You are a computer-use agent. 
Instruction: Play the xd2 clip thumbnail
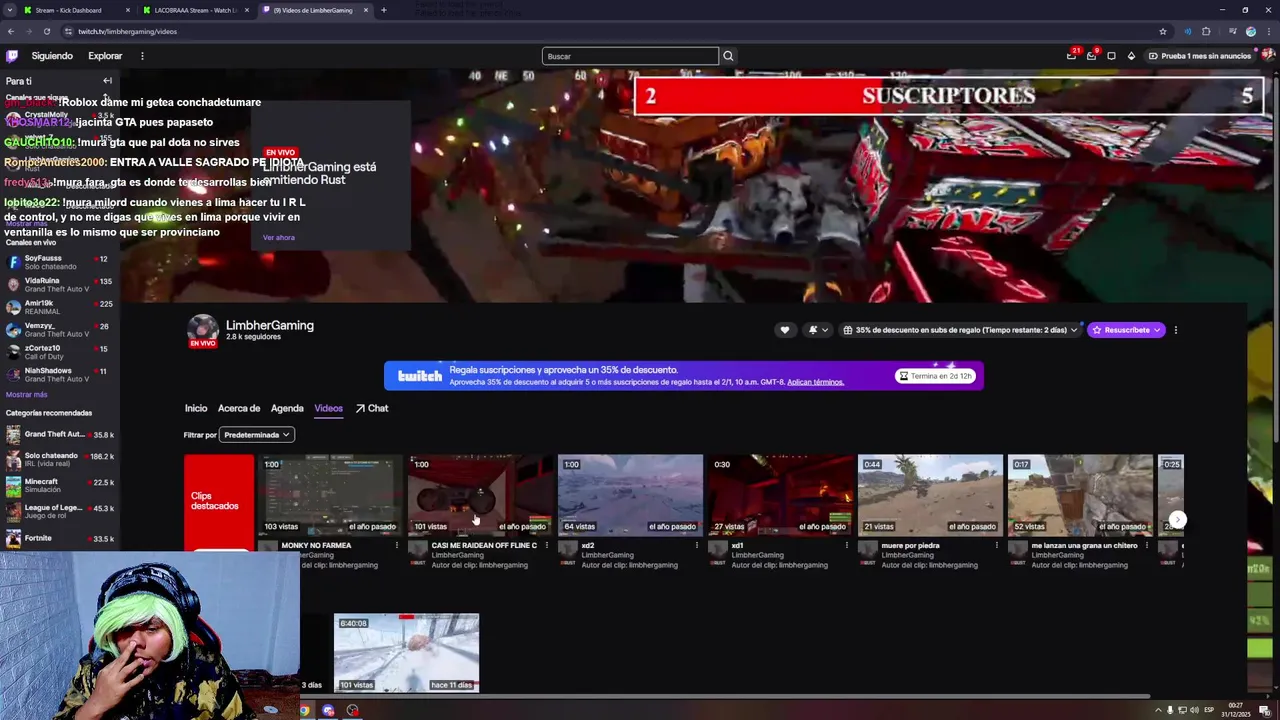pyautogui.click(x=630, y=495)
